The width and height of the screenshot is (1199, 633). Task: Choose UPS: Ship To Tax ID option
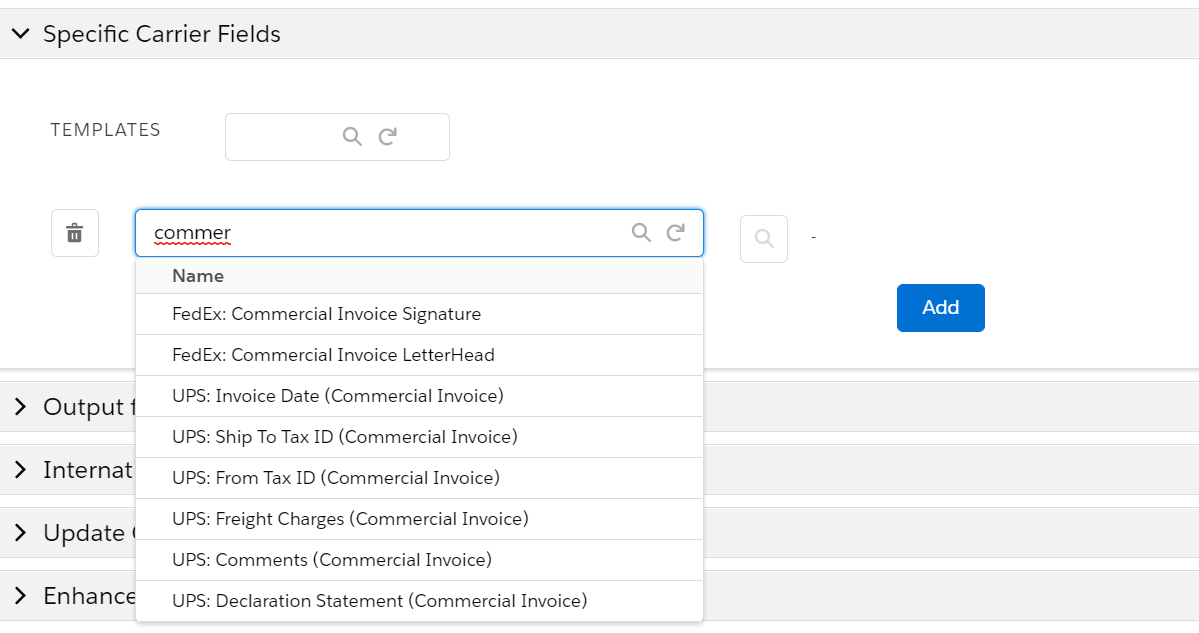point(419,437)
